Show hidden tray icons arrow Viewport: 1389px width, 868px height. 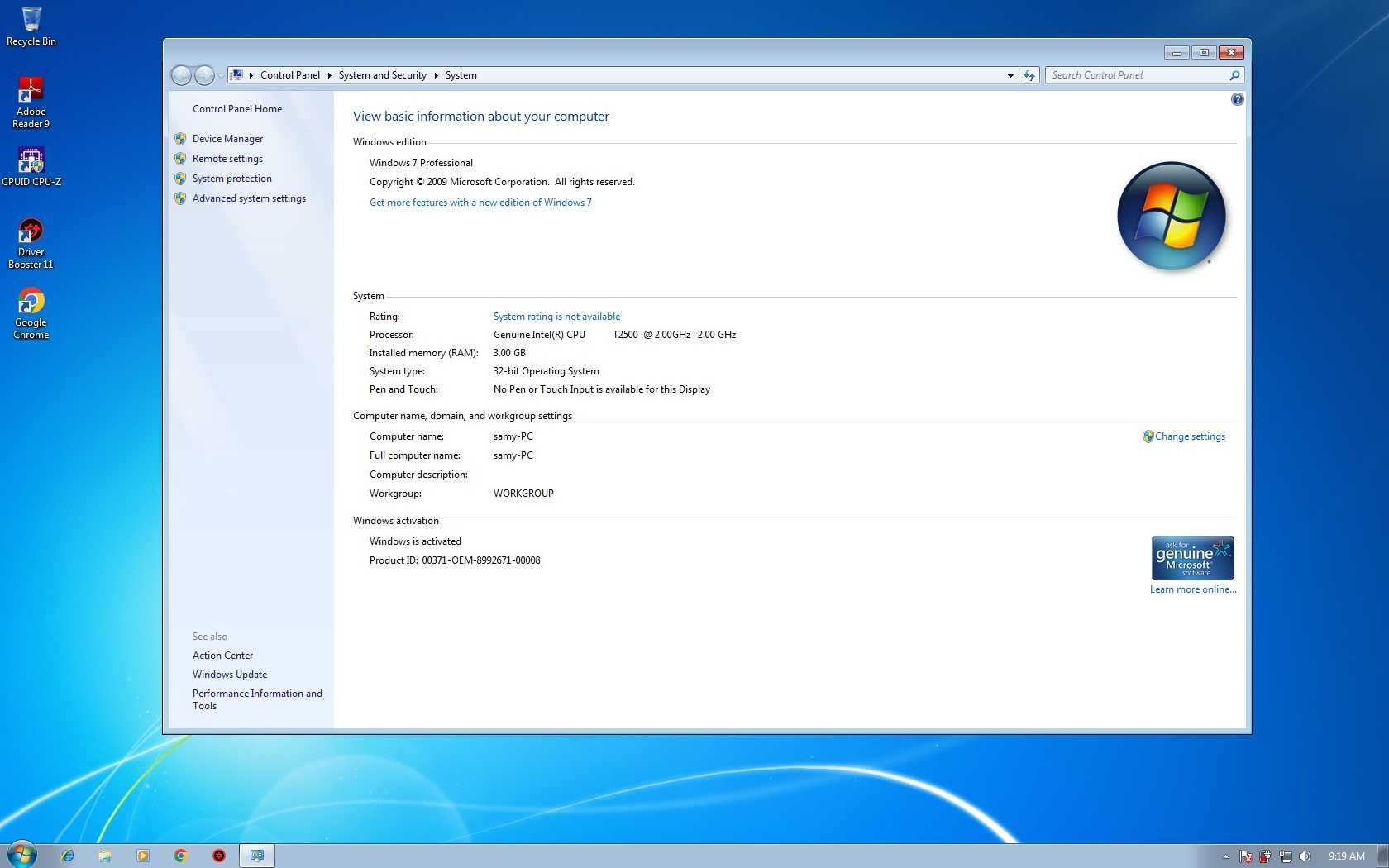tap(1225, 856)
